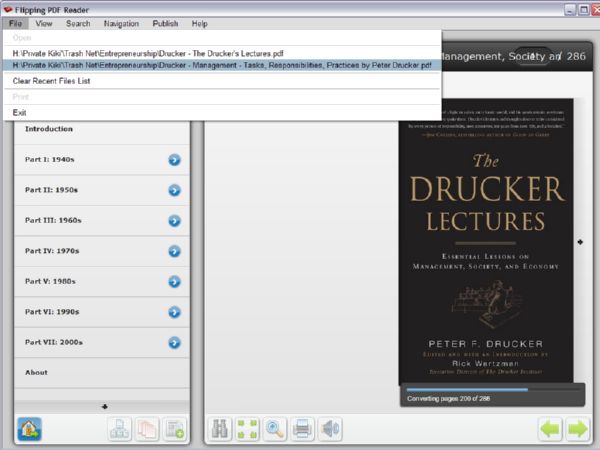Minimize the Flipping PDF Reader window
Viewport: 600px width, 450px height.
pyautogui.click(x=570, y=10)
